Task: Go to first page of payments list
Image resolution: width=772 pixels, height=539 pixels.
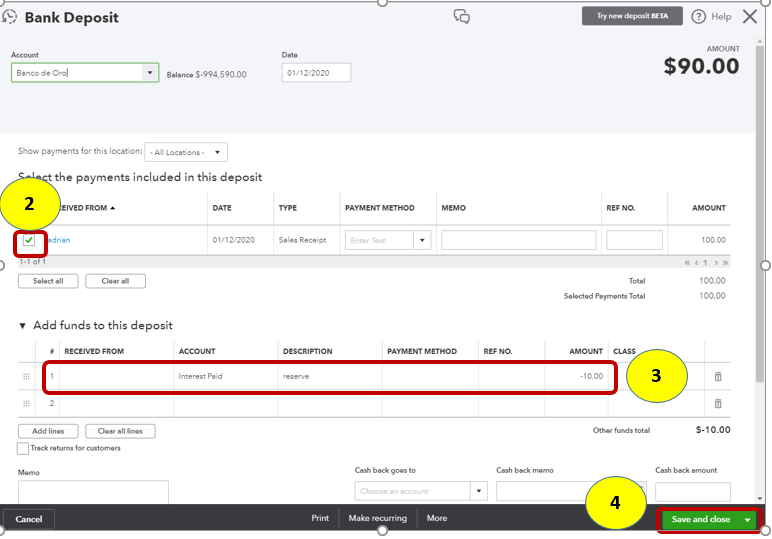Action: (x=687, y=263)
